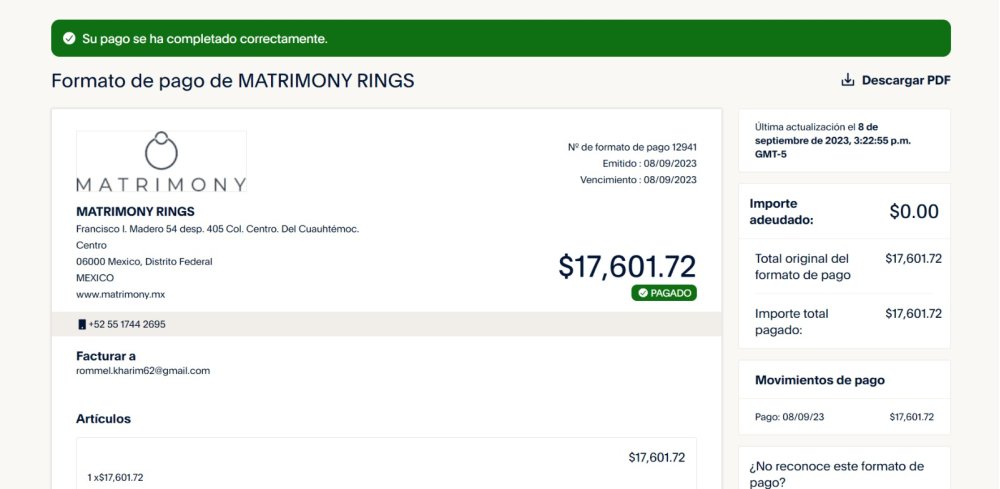Image resolution: width=1000 pixels, height=489 pixels.
Task: Click the email rommel.kharim62@gmail.com
Action: point(143,370)
